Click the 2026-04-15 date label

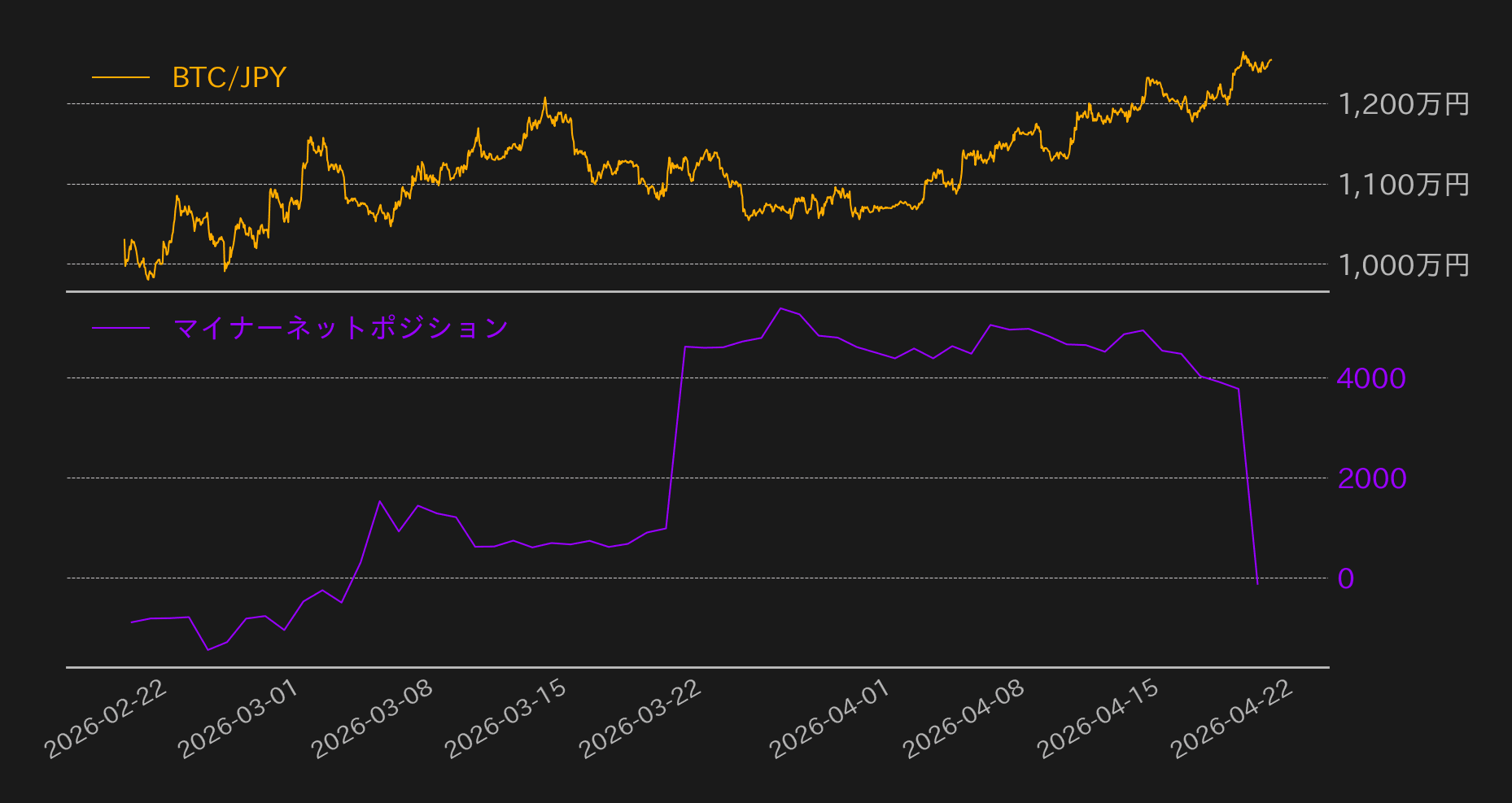pyautogui.click(x=1099, y=719)
